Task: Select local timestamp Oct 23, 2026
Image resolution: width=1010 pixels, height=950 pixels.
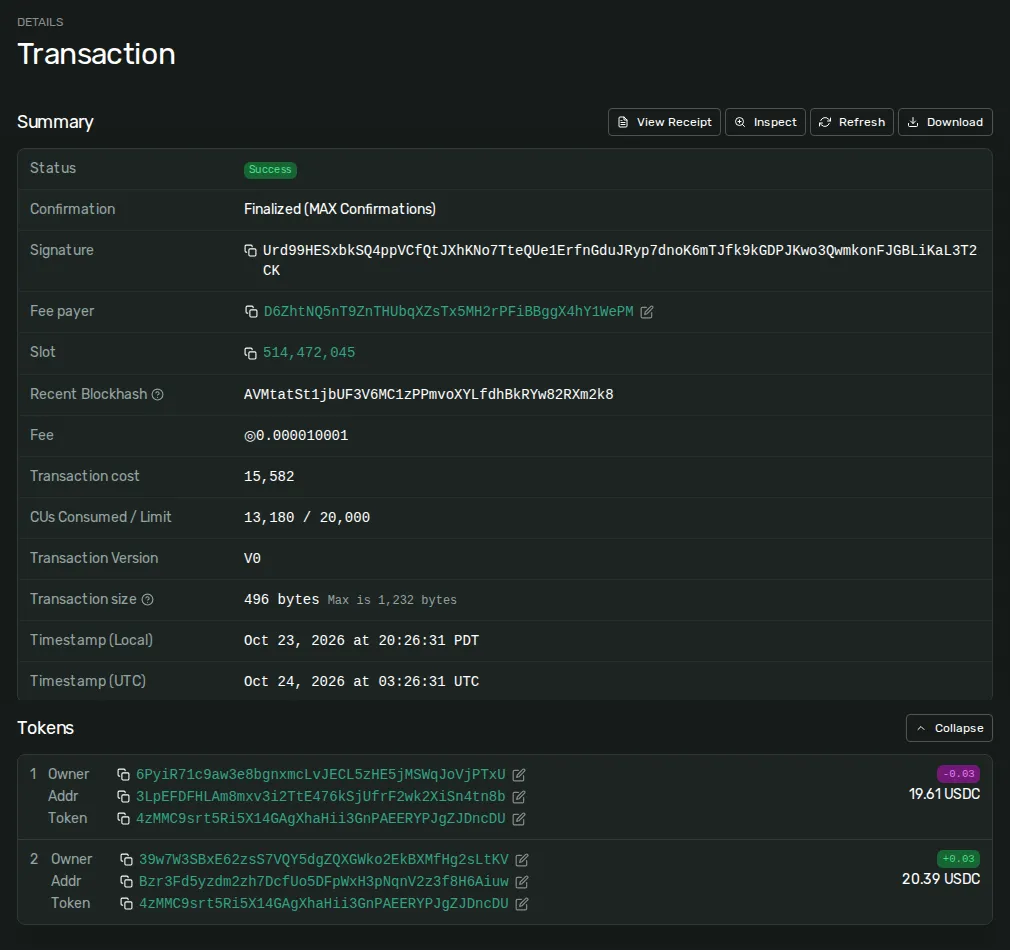Action: pos(361,641)
